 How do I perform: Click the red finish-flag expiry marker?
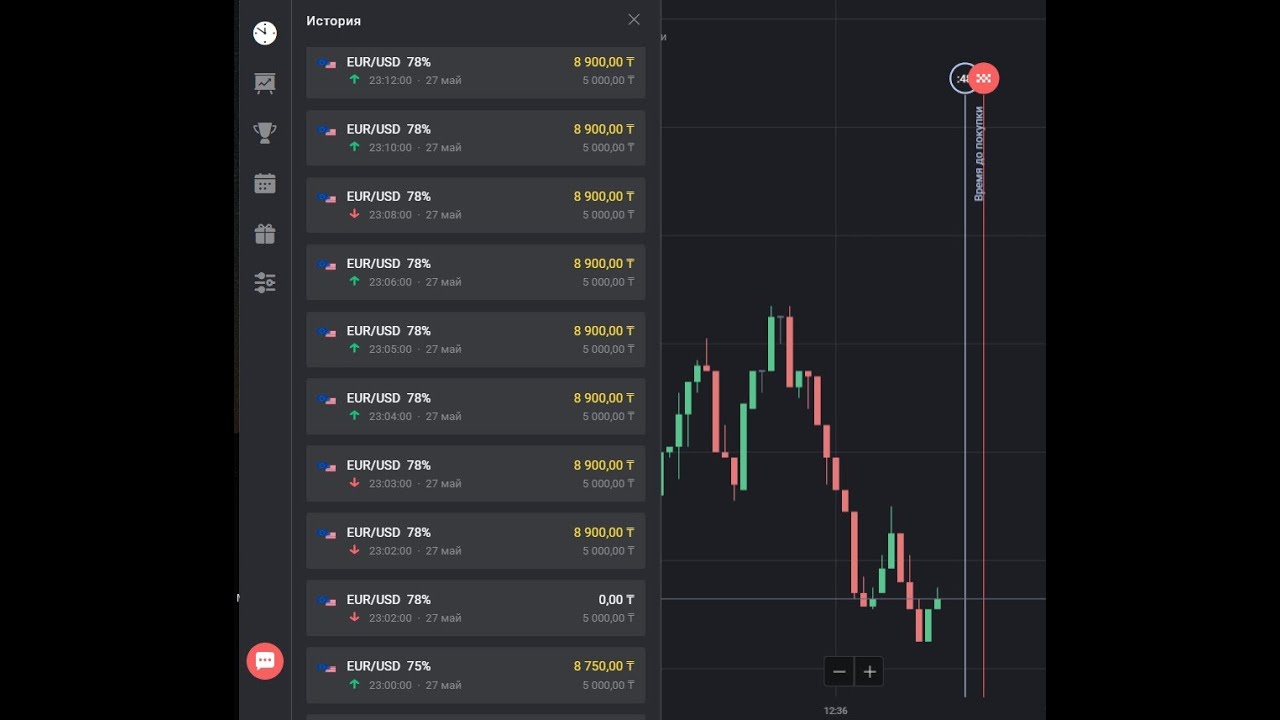pyautogui.click(x=985, y=78)
